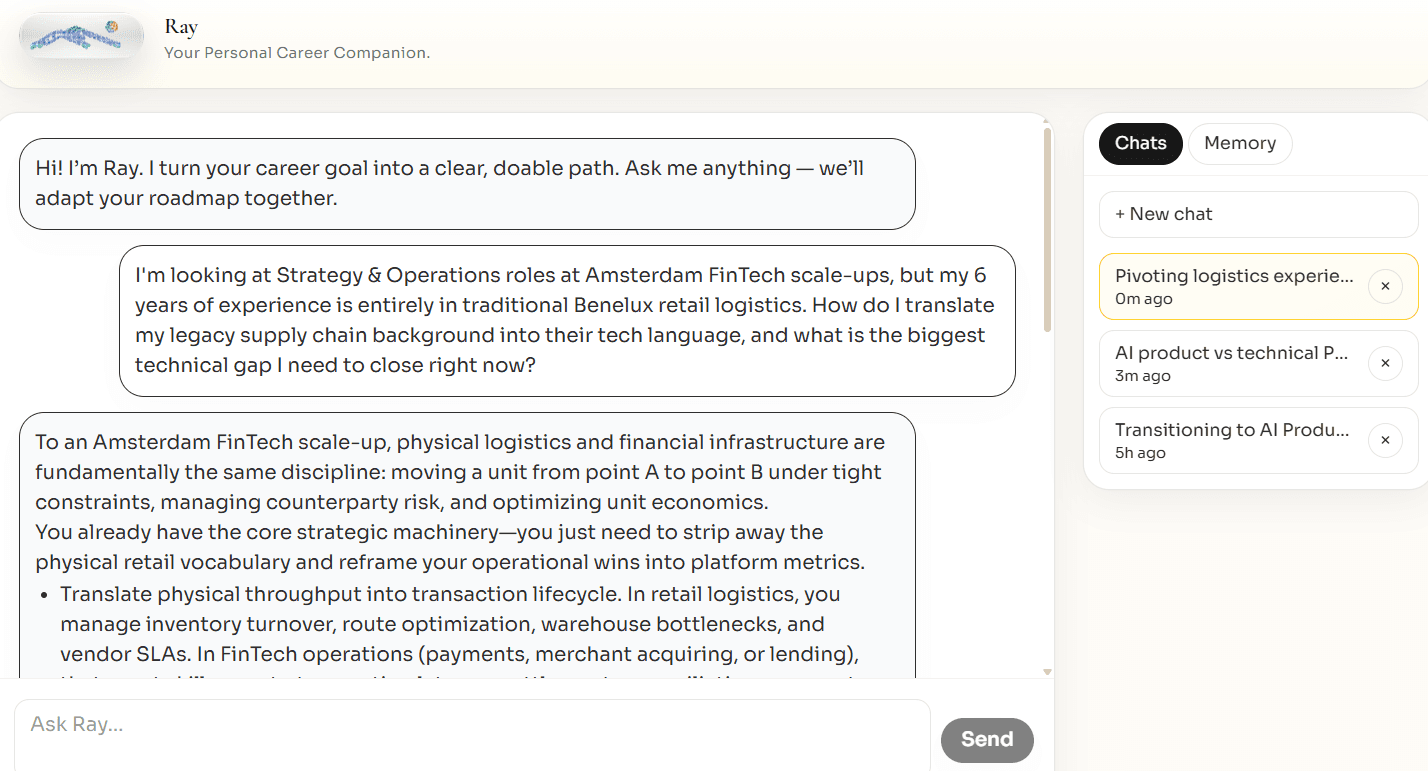Viewport: 1428px width, 771px height.
Task: Focus the Ask Ray input field
Action: point(472,734)
